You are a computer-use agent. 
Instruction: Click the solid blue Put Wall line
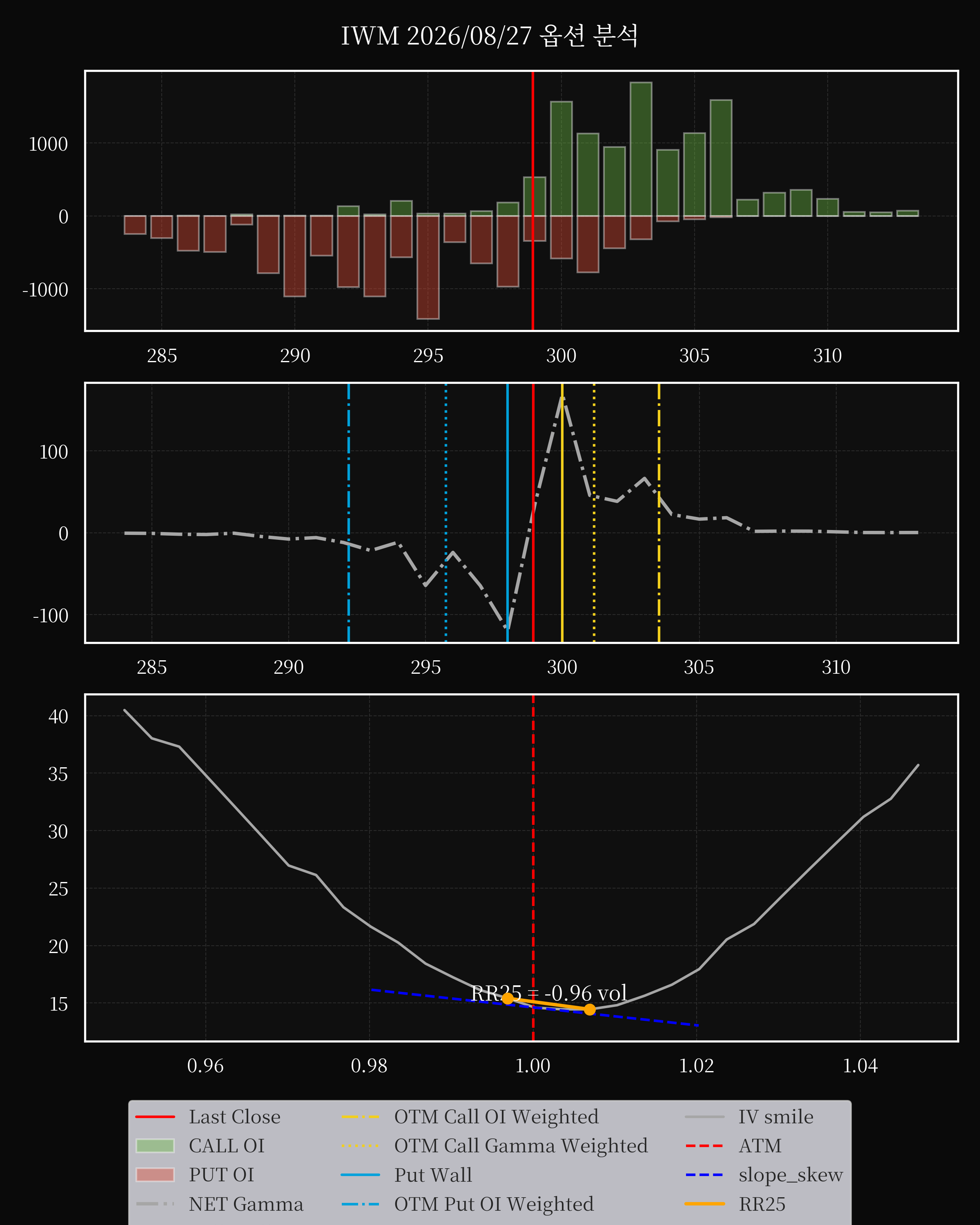coord(507,513)
